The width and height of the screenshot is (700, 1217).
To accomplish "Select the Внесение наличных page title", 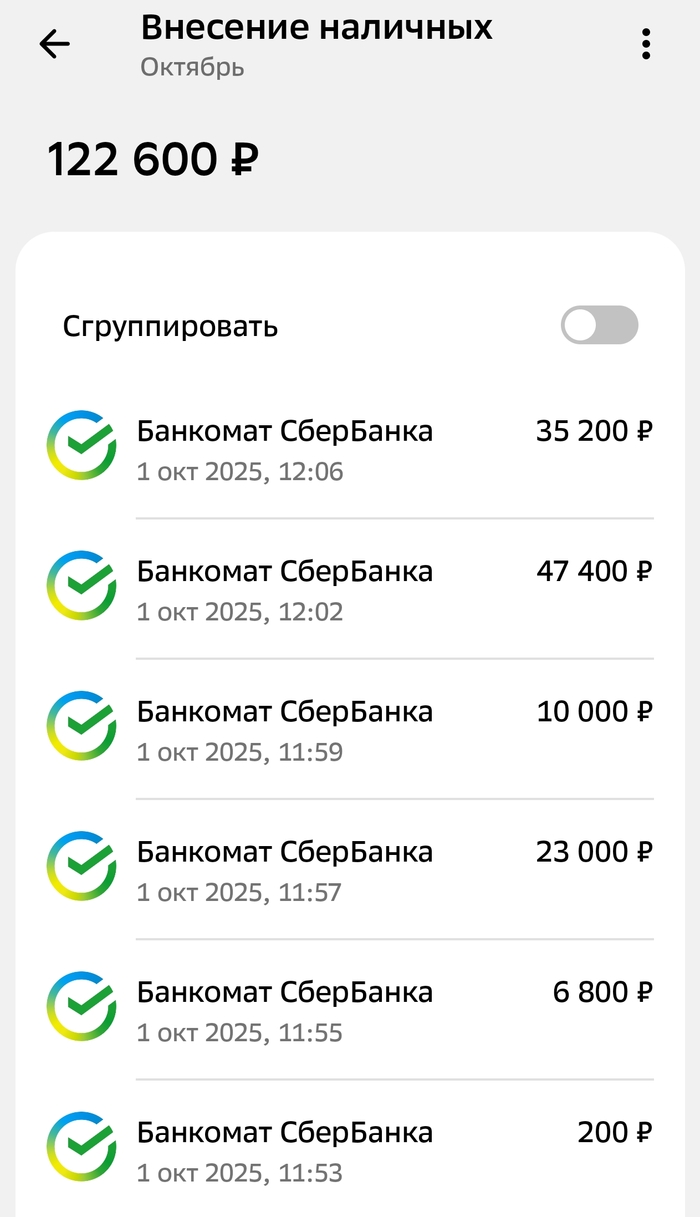I will pyautogui.click(x=316, y=28).
